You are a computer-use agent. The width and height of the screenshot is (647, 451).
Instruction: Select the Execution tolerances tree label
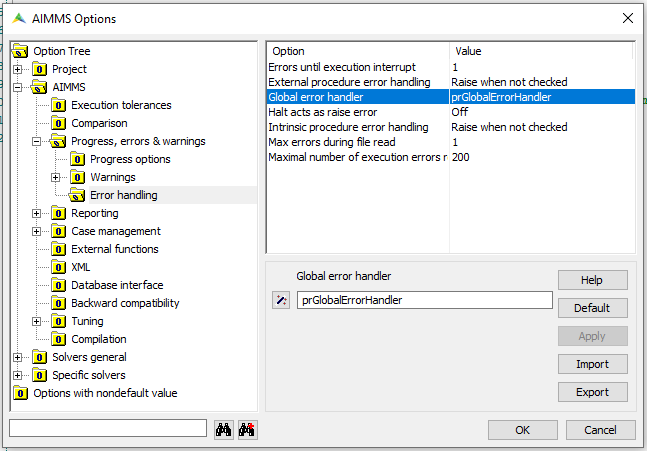pyautogui.click(x=121, y=105)
